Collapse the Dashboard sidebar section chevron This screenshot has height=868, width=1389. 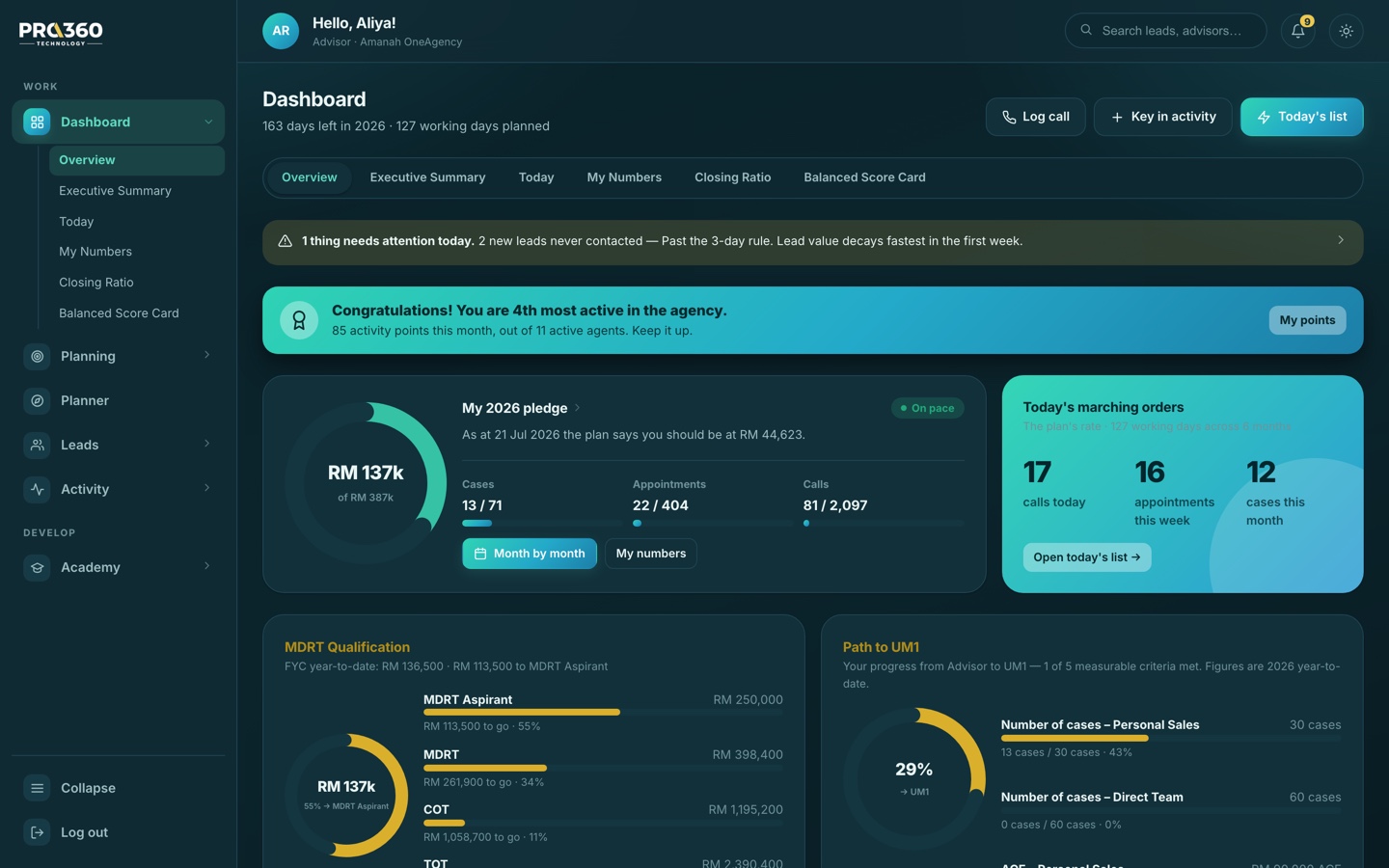coord(208,122)
